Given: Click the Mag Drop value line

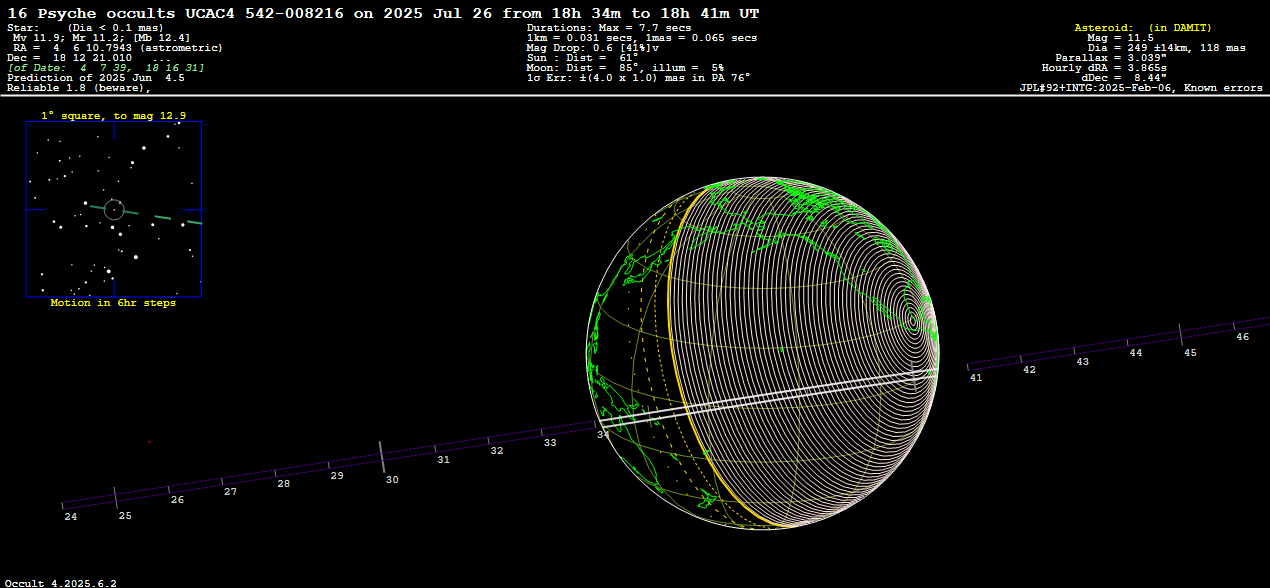Looking at the screenshot, I should tap(593, 48).
